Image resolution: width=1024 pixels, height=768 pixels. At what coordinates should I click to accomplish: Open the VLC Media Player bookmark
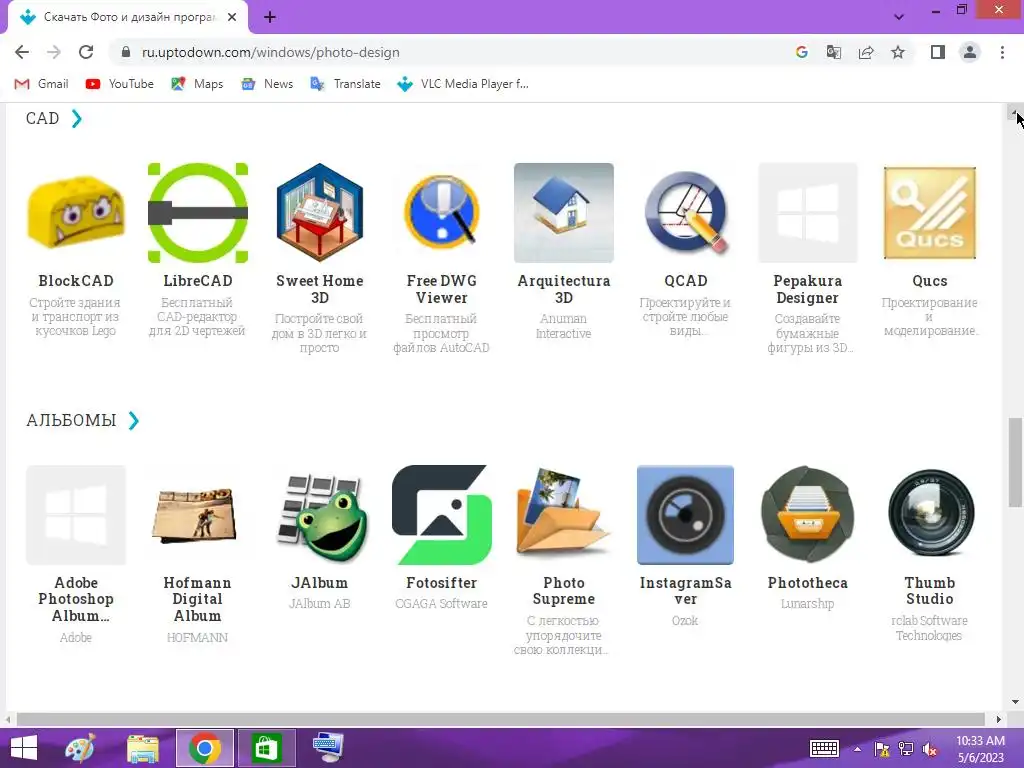(x=463, y=84)
